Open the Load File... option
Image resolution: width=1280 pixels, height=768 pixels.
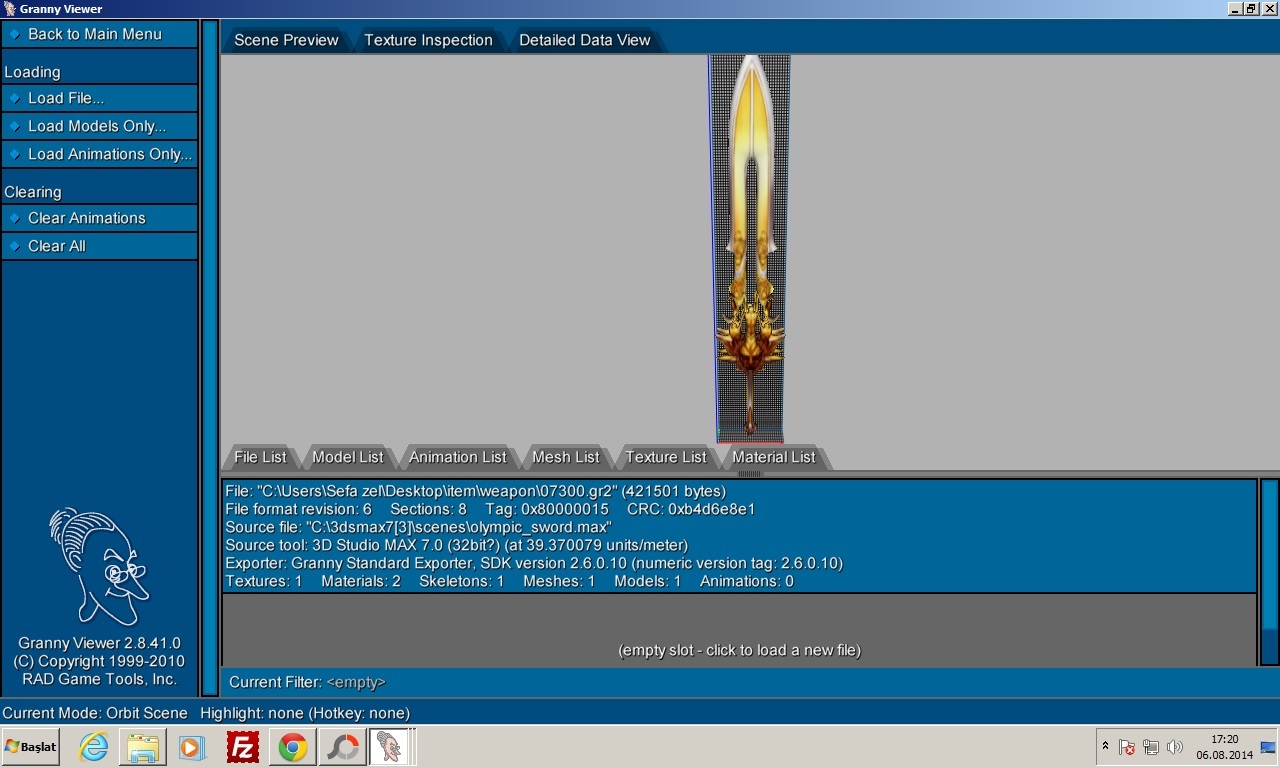coord(100,98)
